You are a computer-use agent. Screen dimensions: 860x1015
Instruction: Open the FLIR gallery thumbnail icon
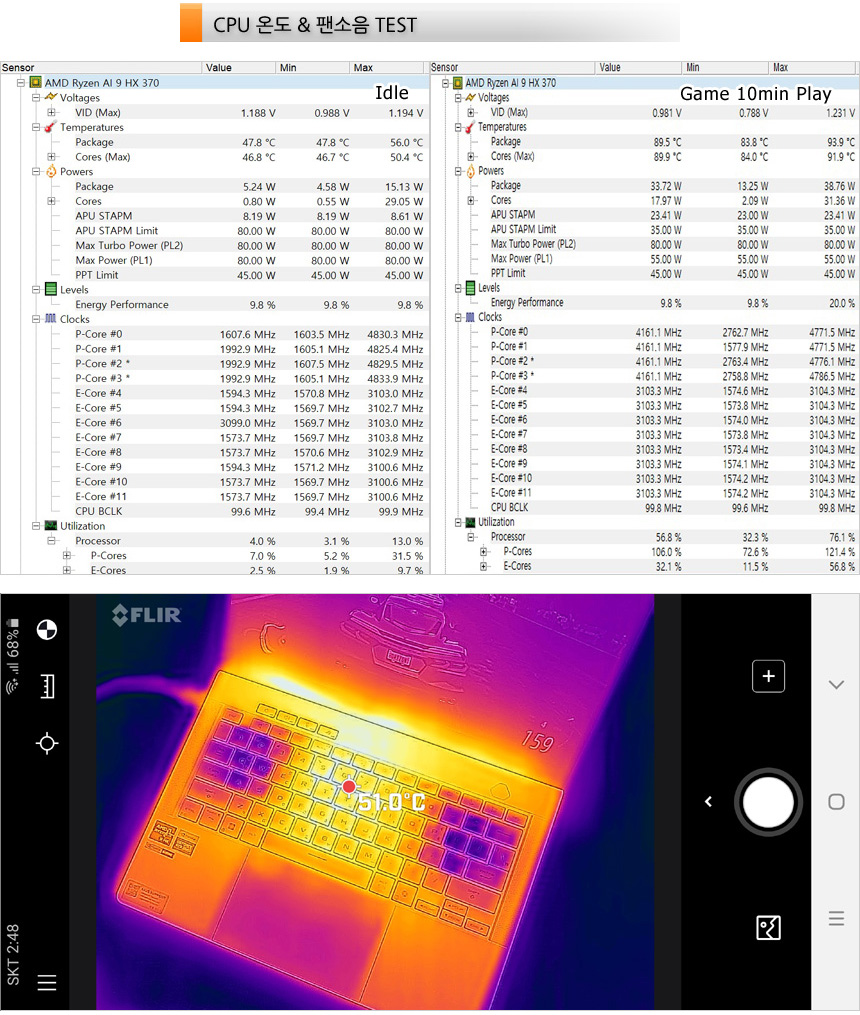click(x=768, y=928)
